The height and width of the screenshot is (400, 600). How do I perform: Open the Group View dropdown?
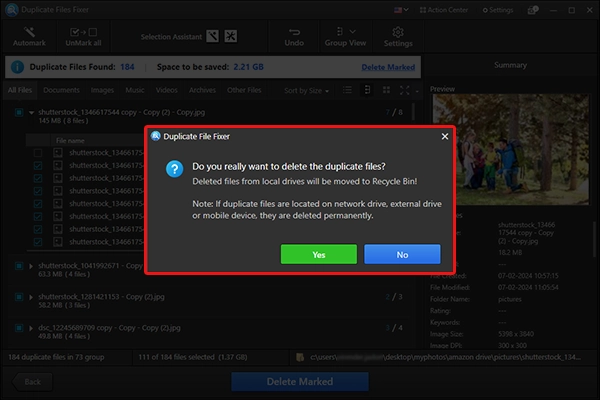click(x=345, y=37)
